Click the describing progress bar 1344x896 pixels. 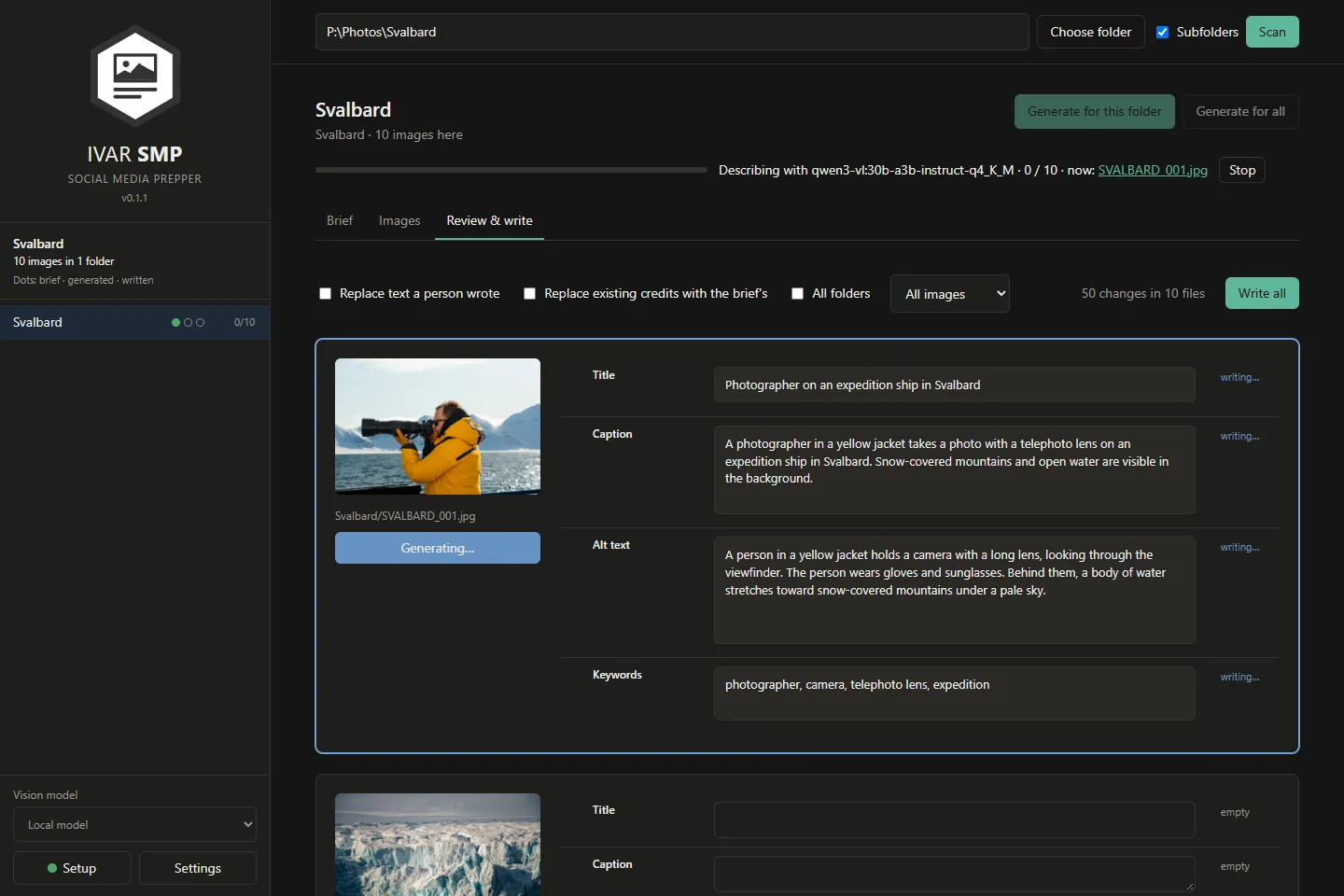pos(511,170)
